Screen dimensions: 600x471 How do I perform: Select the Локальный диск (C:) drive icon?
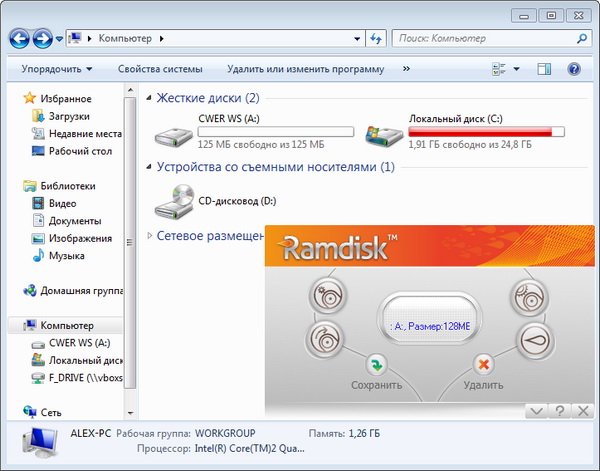pos(384,136)
